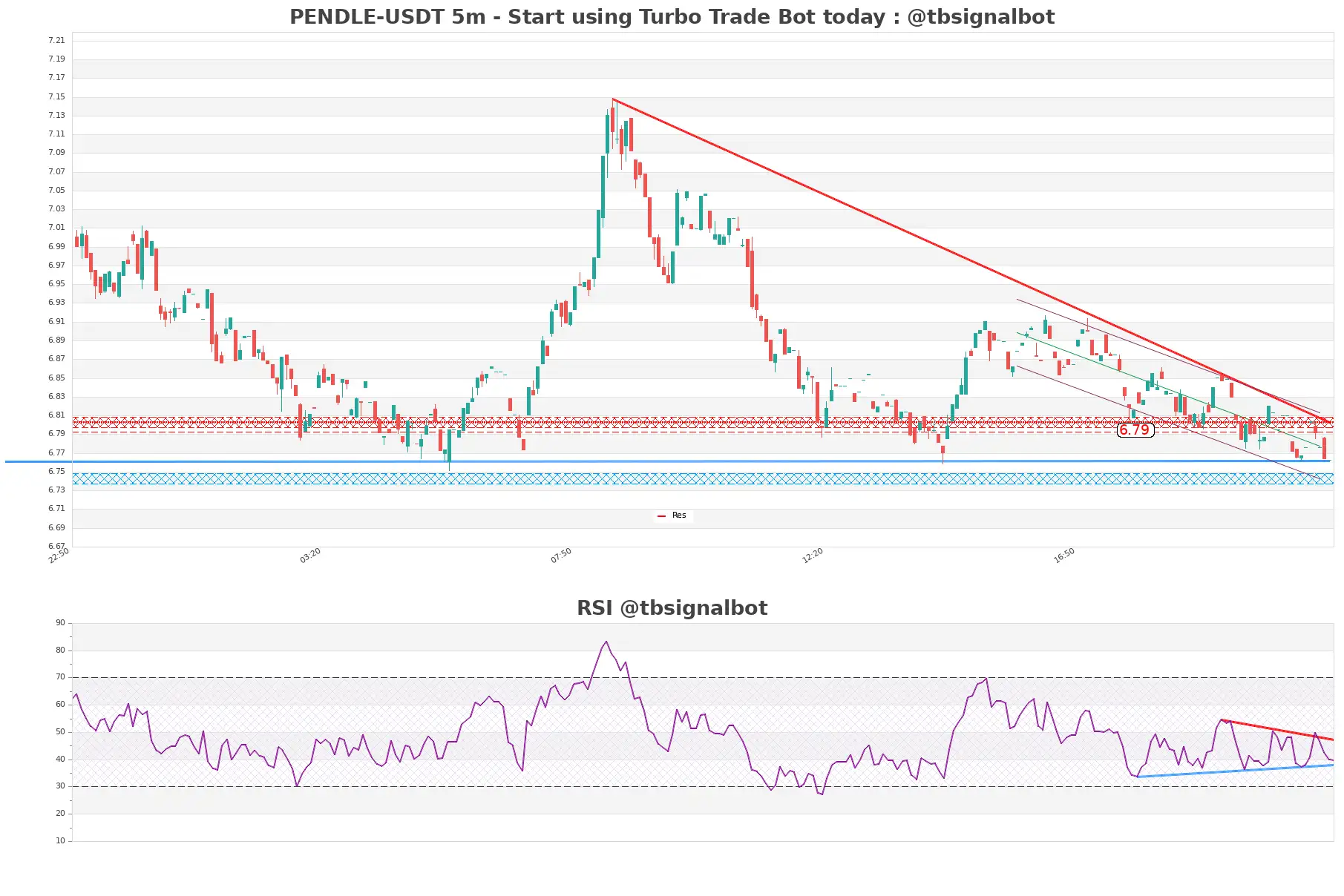Click the 7.15 price axis label
Image resolution: width=1344 pixels, height=896 pixels.
click(56, 97)
